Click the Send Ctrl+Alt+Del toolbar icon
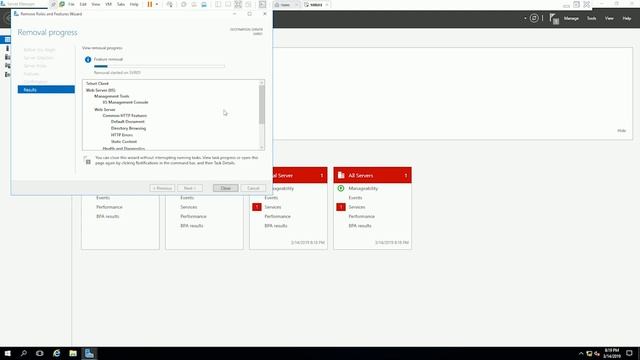This screenshot has height=360, width=640. click(x=169, y=4)
